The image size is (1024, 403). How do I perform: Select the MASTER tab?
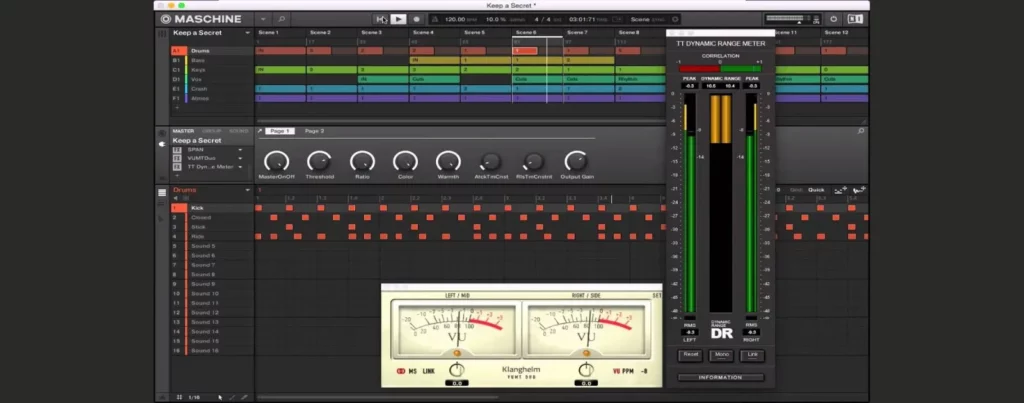click(x=183, y=131)
